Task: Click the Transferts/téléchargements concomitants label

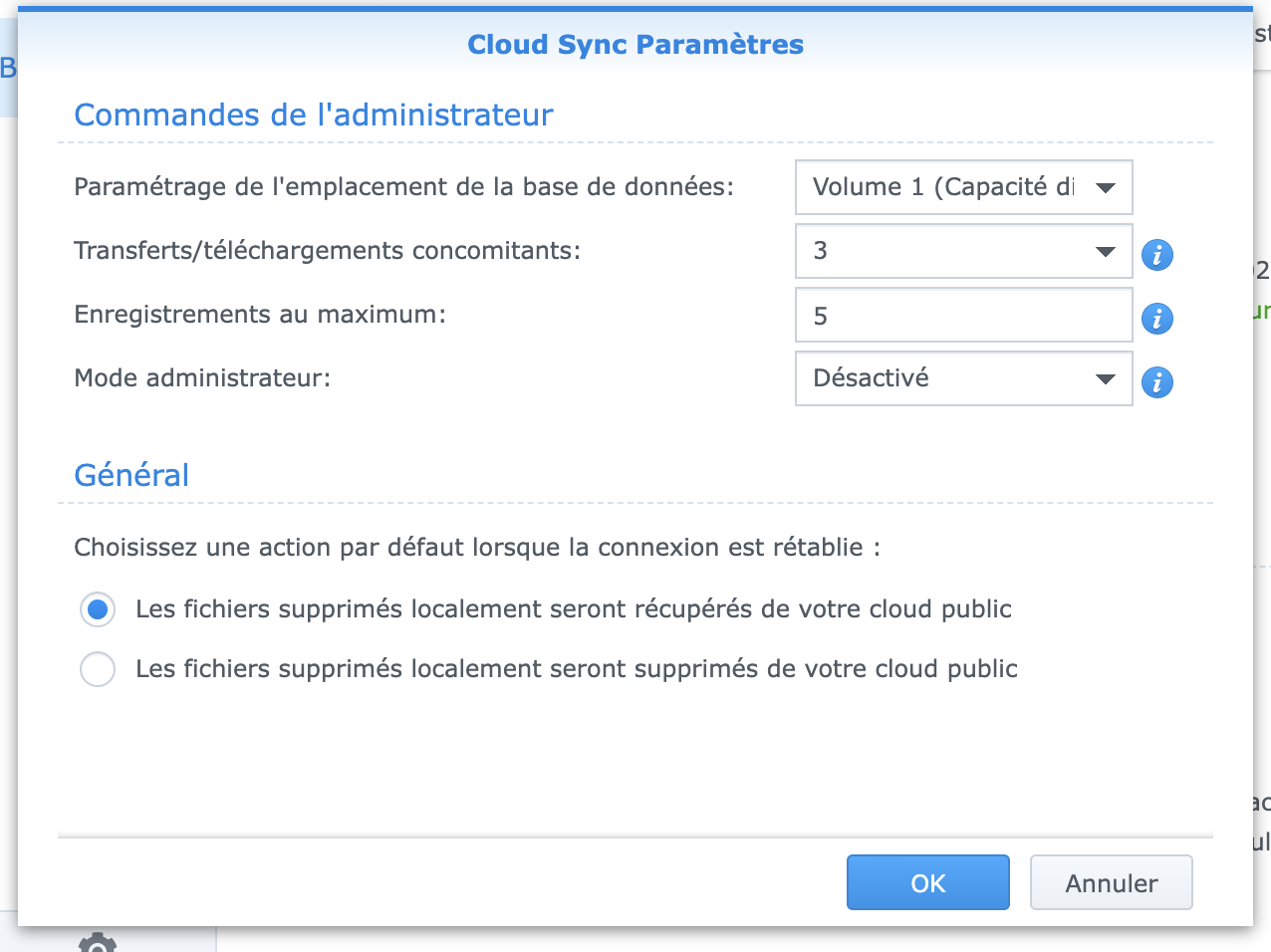Action: point(327,251)
